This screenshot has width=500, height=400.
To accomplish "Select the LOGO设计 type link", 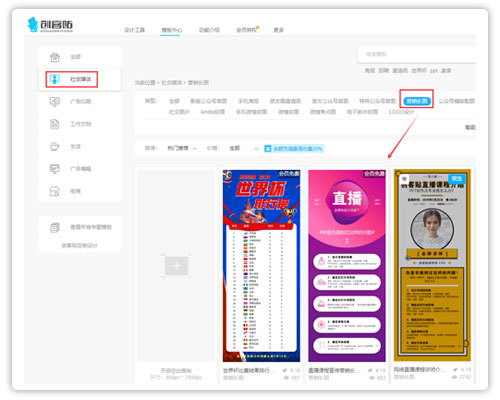I will [401, 112].
